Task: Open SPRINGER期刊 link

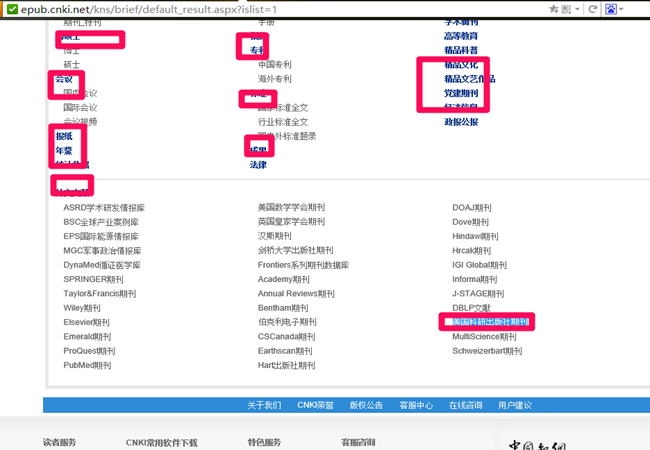Action: coord(93,279)
